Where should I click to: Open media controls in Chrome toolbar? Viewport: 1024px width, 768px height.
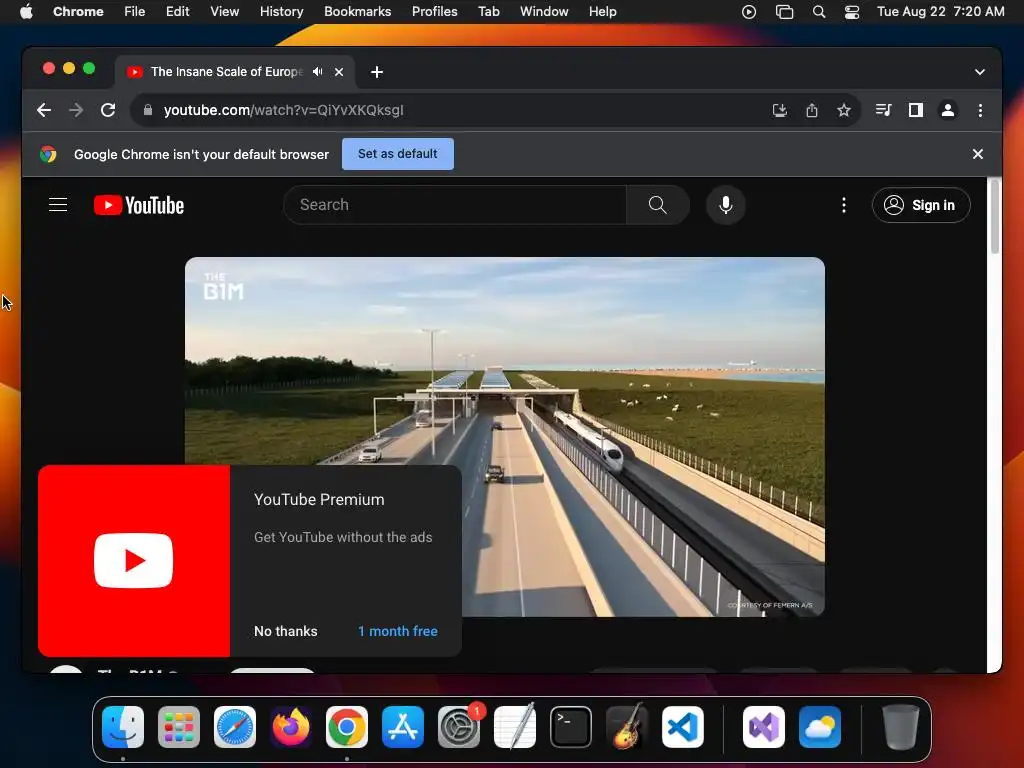coord(884,110)
